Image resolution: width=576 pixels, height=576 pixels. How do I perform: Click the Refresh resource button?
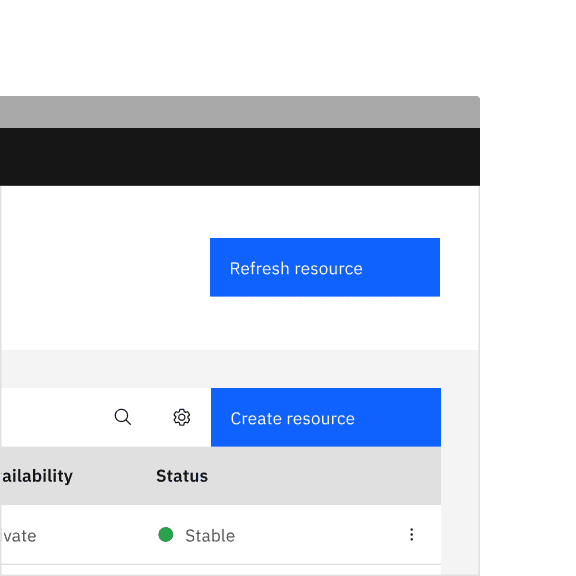[325, 267]
